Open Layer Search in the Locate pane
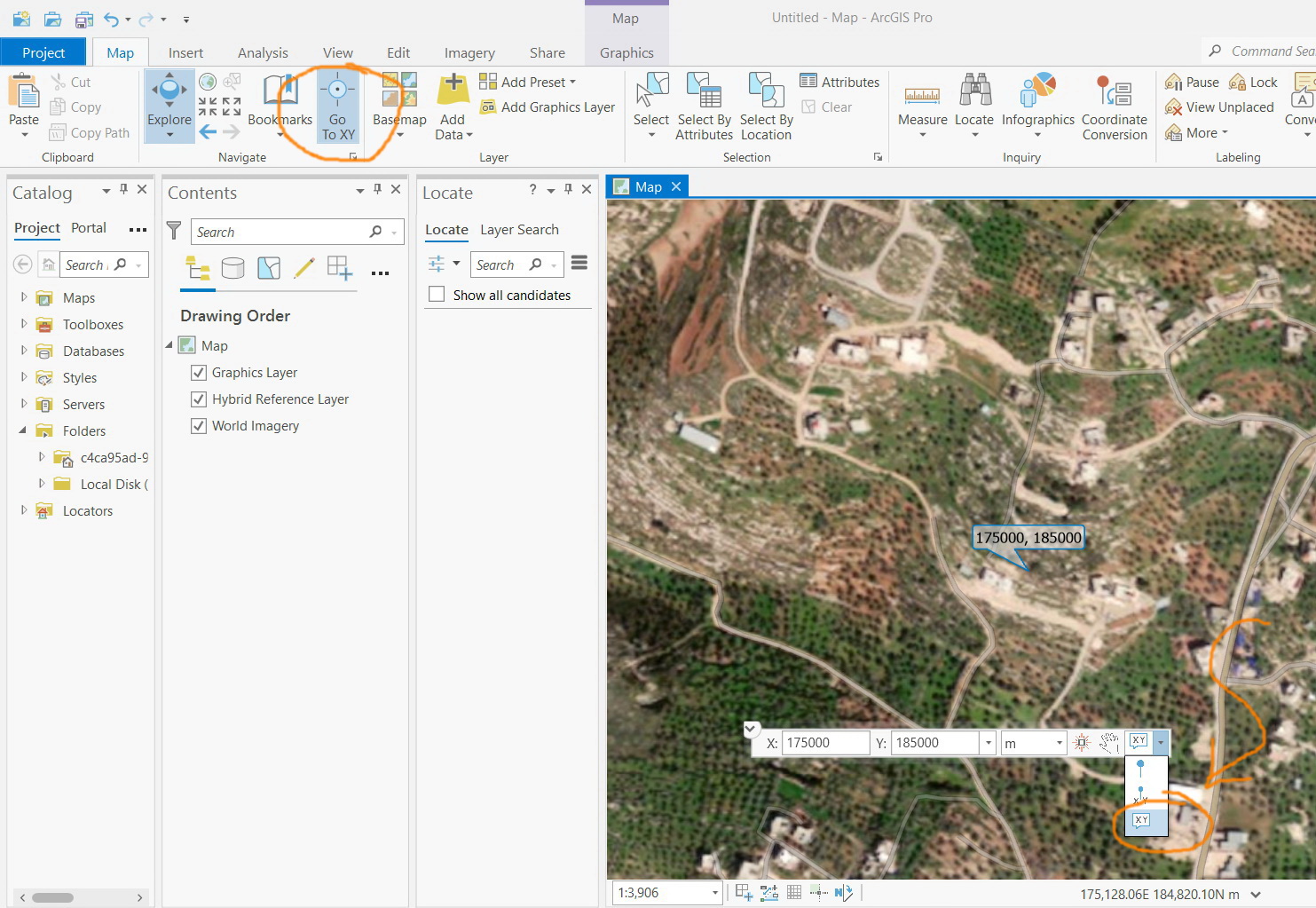Screen dimensions: 1316x908 pyautogui.click(x=518, y=229)
